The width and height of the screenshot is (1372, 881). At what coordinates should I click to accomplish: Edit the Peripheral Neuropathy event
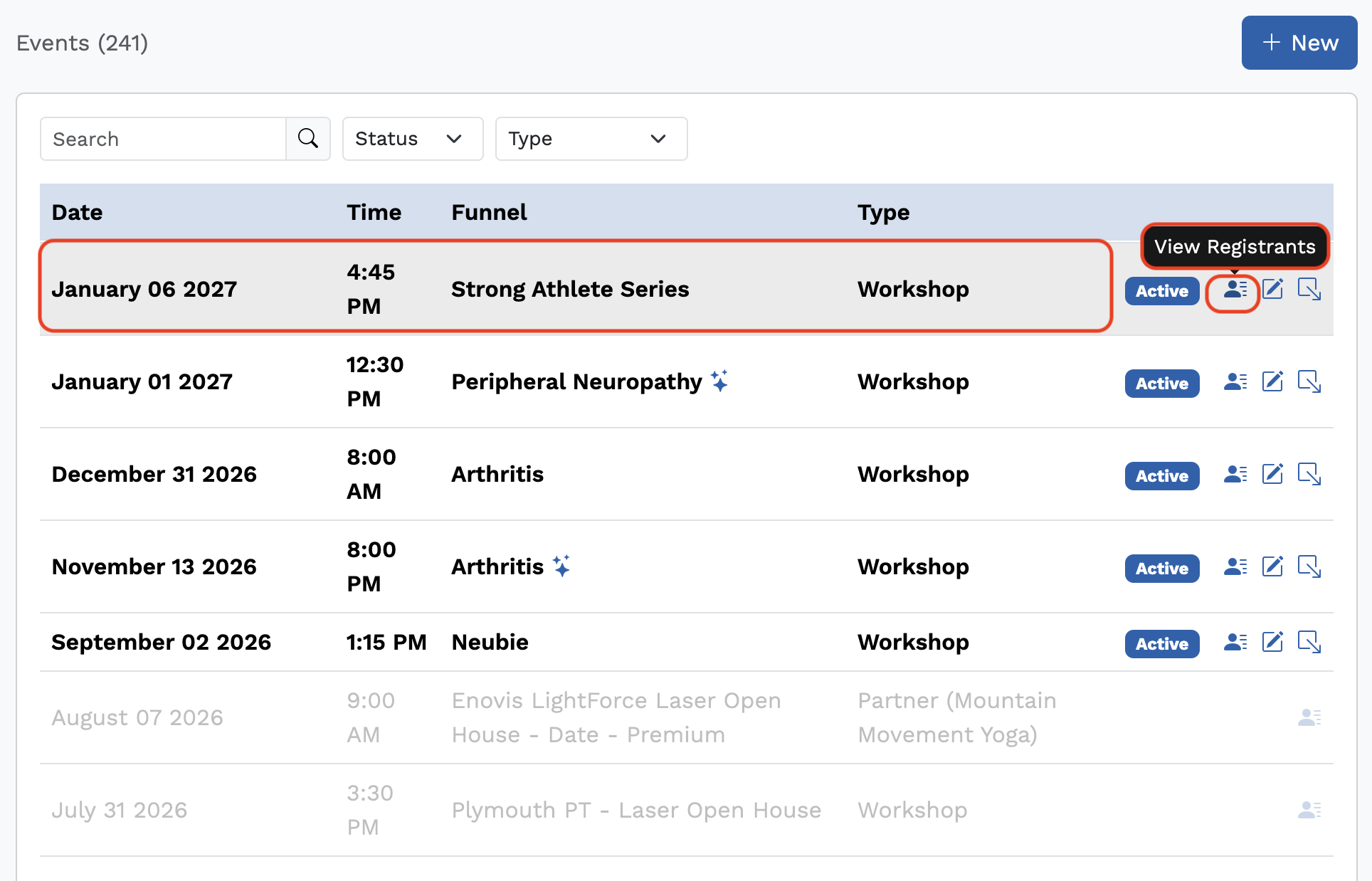[1272, 381]
